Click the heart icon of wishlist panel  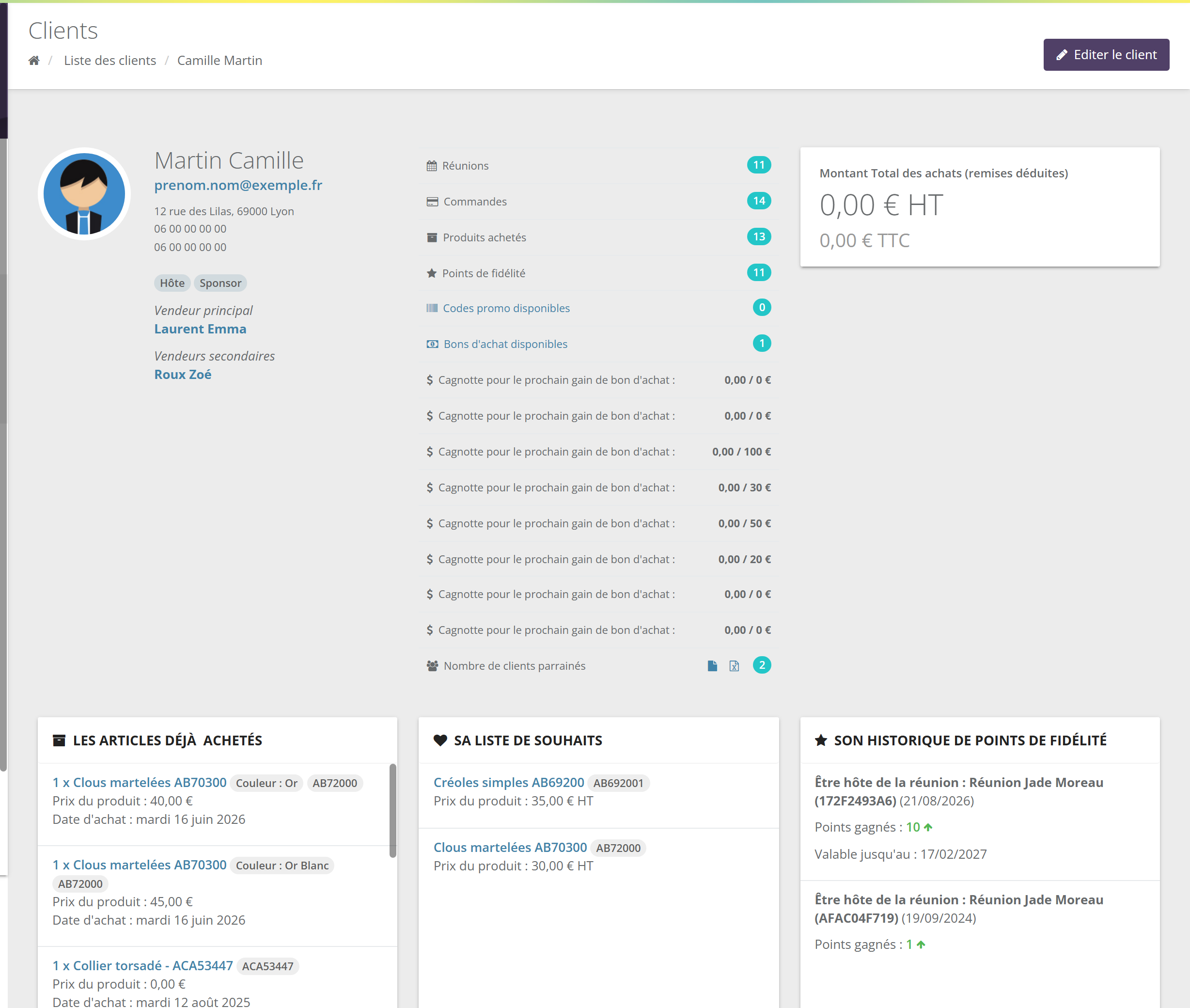click(440, 740)
